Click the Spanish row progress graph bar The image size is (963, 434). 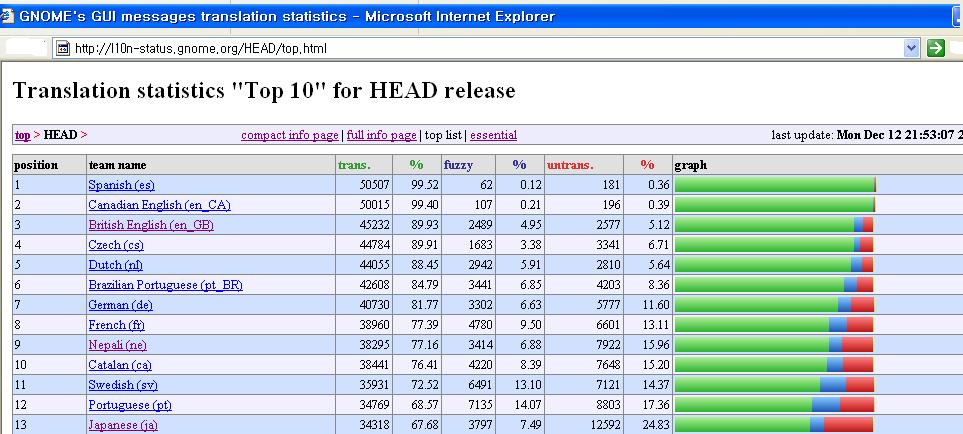(775, 185)
